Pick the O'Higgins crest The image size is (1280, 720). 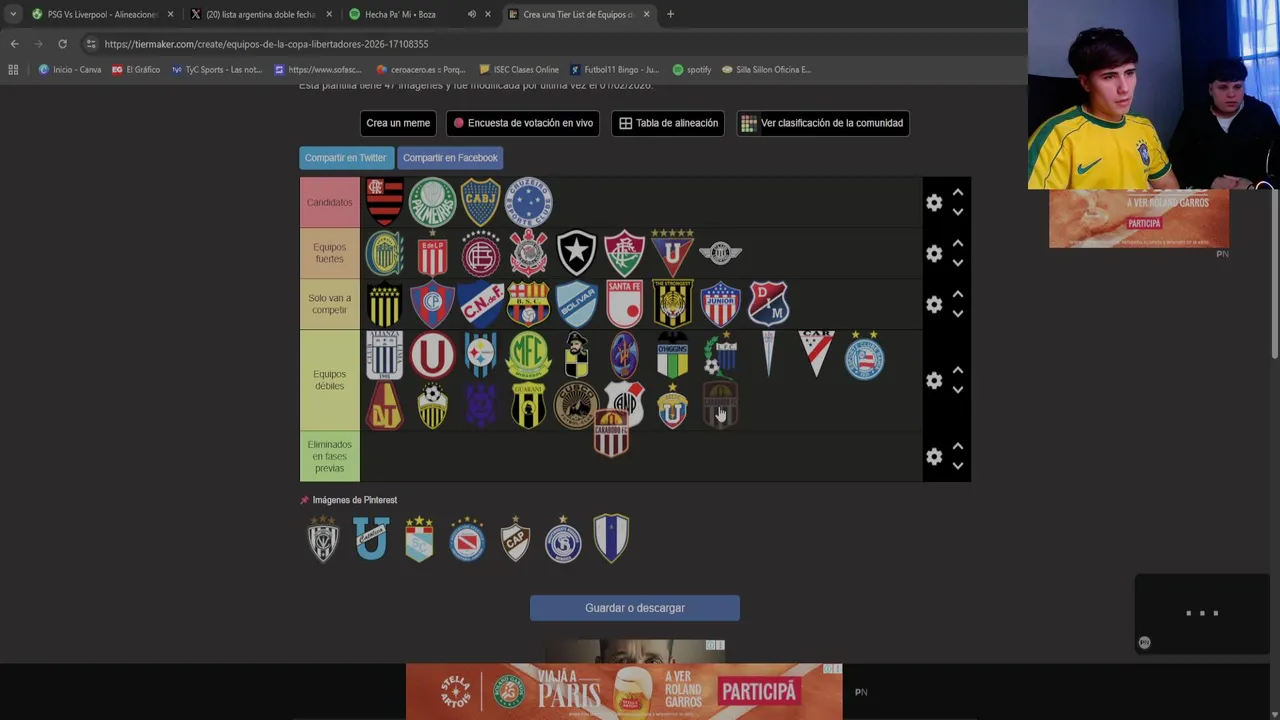[672, 355]
